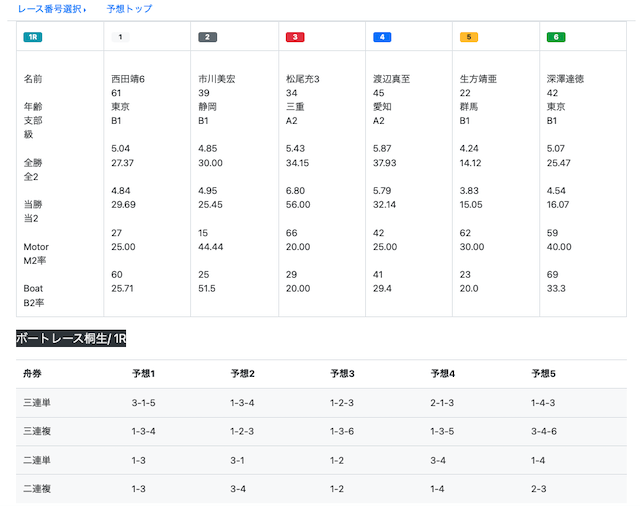Click the 予想5 column header

(x=543, y=373)
